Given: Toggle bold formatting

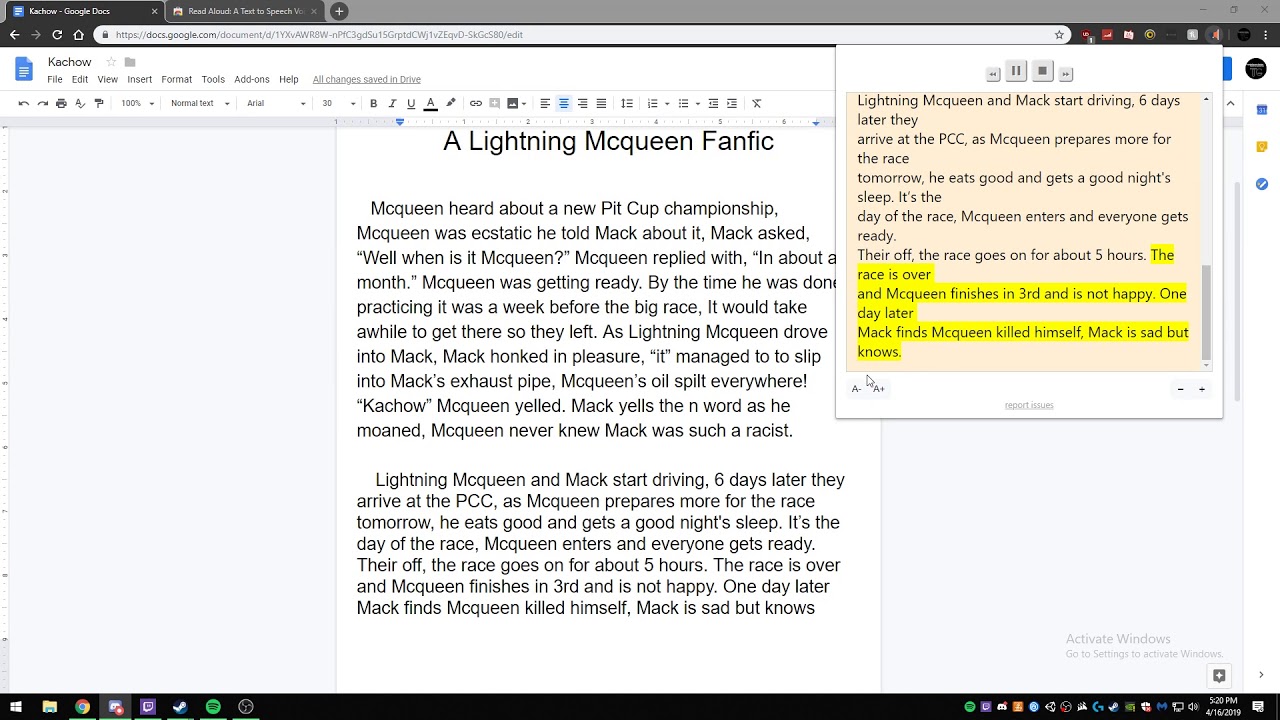Looking at the screenshot, I should 374,103.
